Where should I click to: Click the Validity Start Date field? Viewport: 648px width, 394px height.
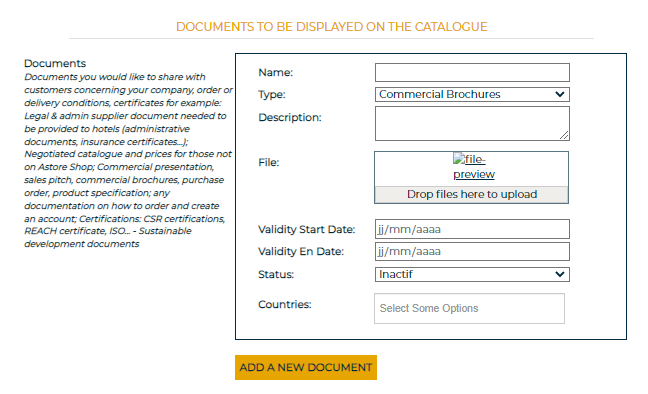(472, 229)
